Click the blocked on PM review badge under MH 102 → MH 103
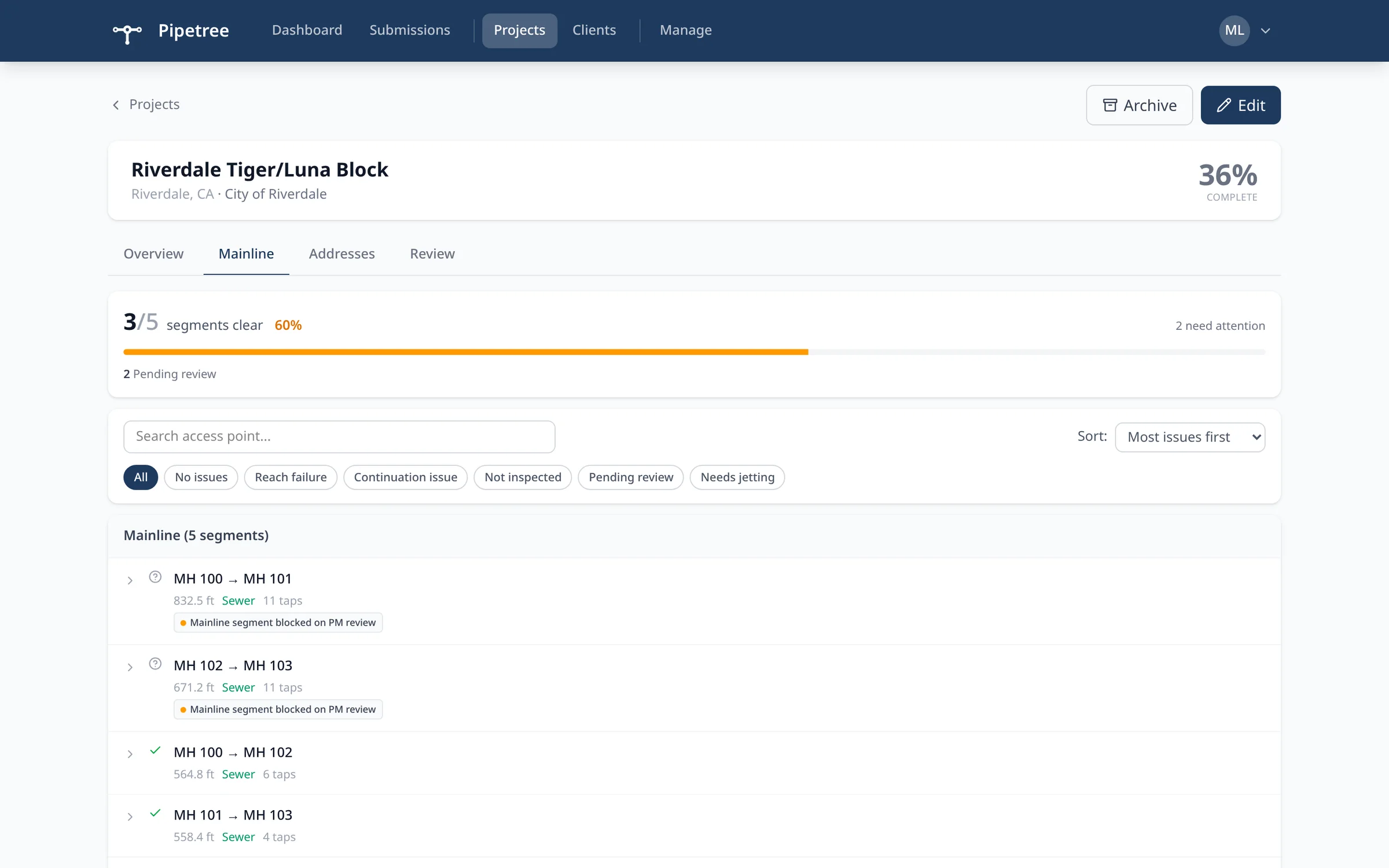 (x=278, y=709)
